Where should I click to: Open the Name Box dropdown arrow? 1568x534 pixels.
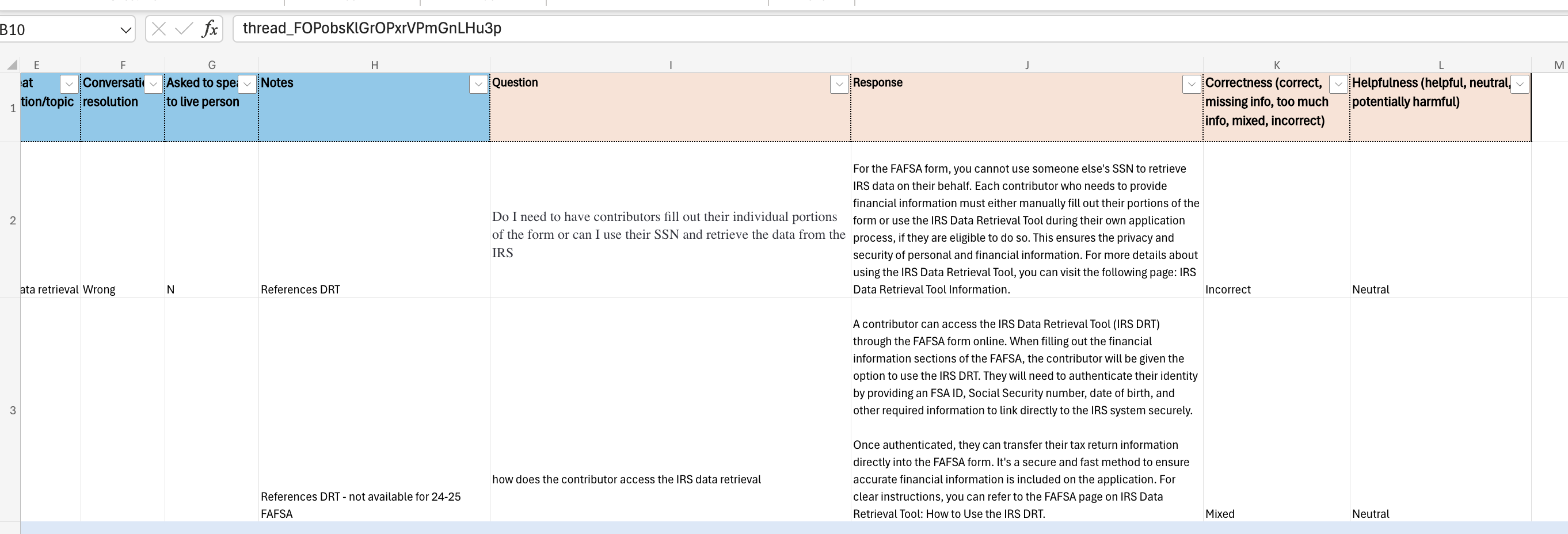click(125, 30)
